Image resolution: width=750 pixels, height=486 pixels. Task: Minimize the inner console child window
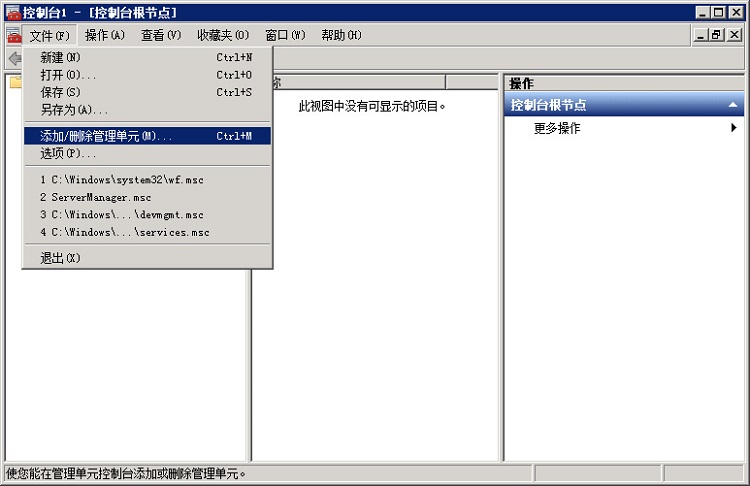[x=700, y=35]
